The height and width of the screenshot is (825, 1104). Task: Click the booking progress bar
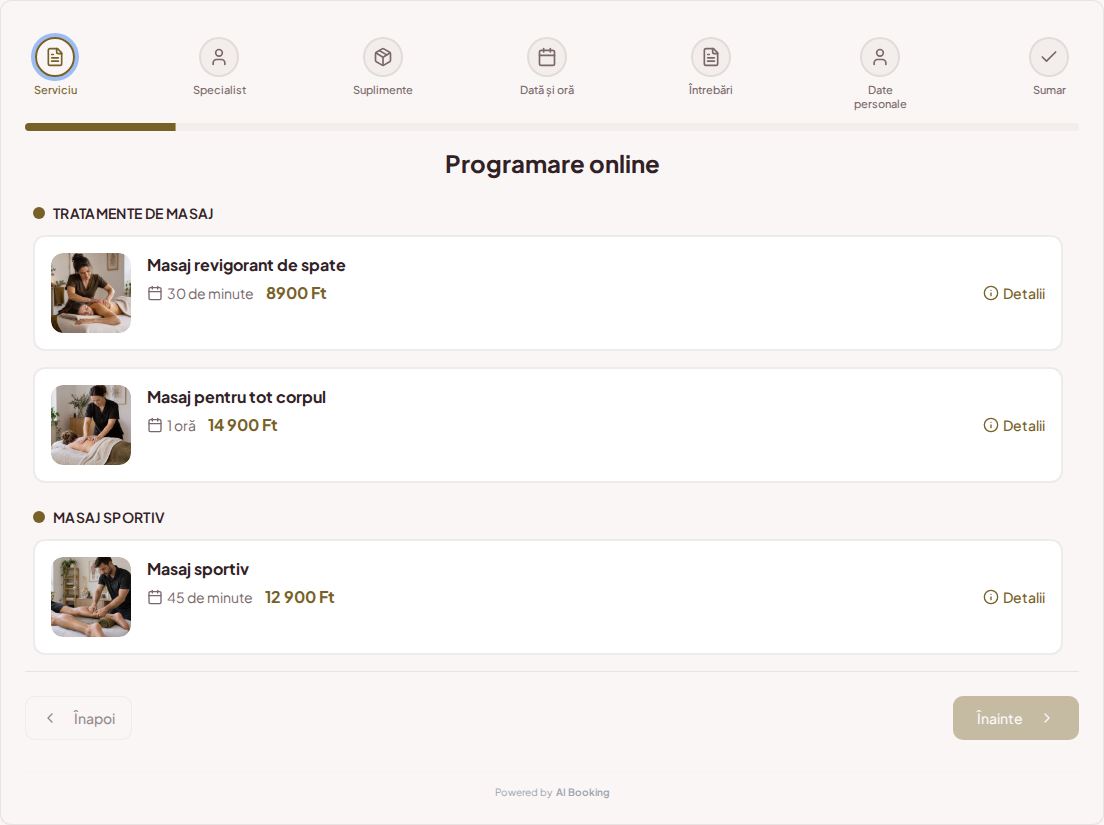click(x=552, y=127)
